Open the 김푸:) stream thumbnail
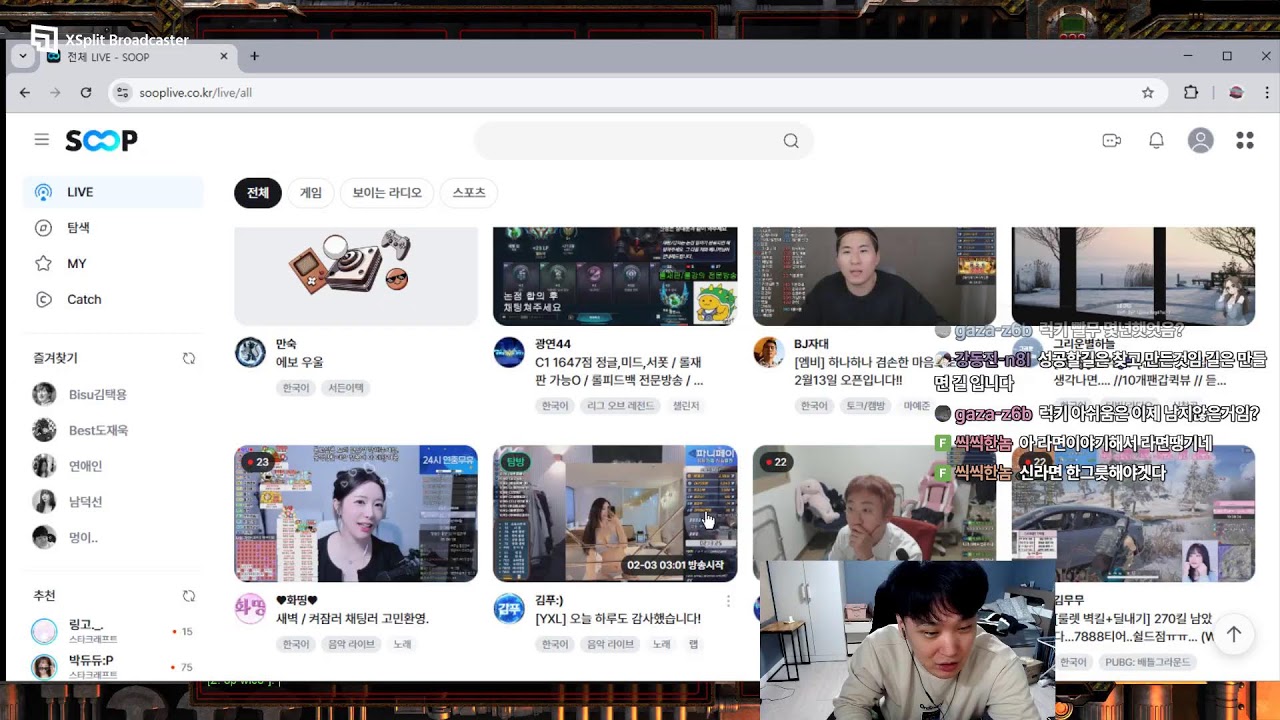 (615, 513)
